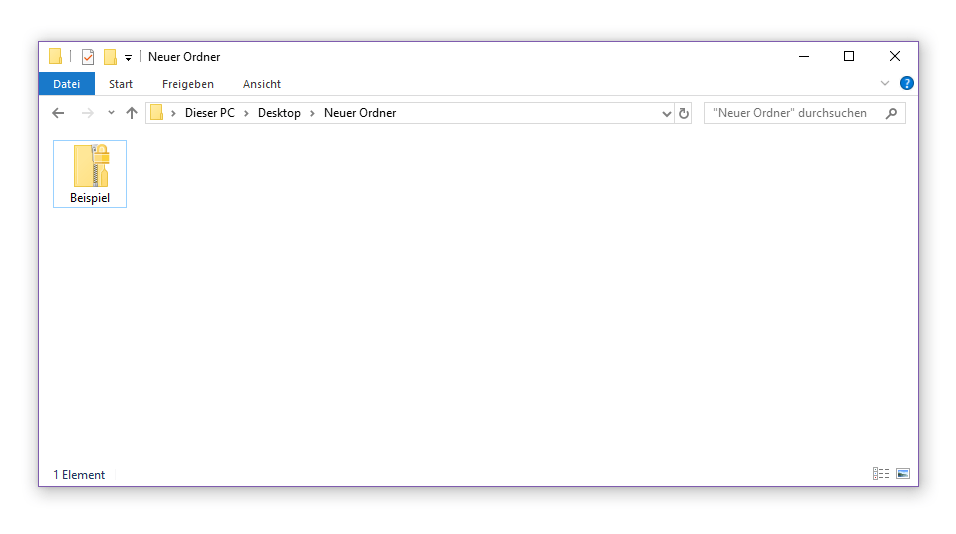The image size is (956, 534).
Task: Refresh the folder view
Action: (x=683, y=113)
